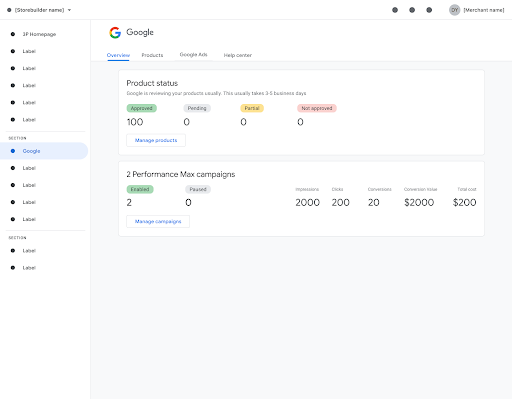Click the last header dot icon before avatar

(x=429, y=10)
